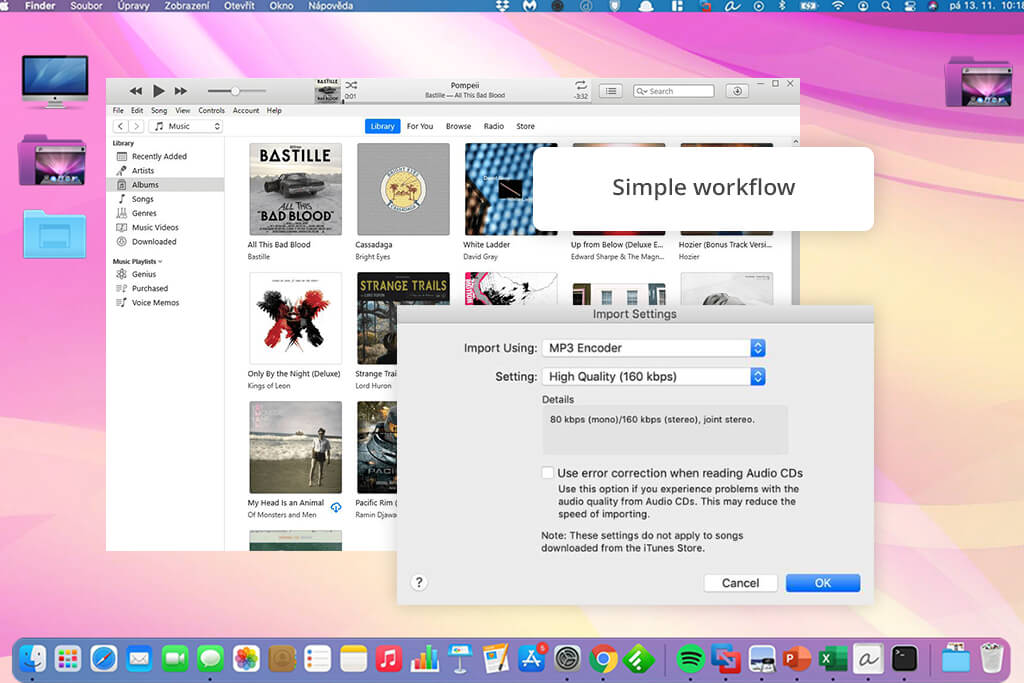Open the File menu in iTunes
The width and height of the screenshot is (1024, 683).
coord(118,110)
